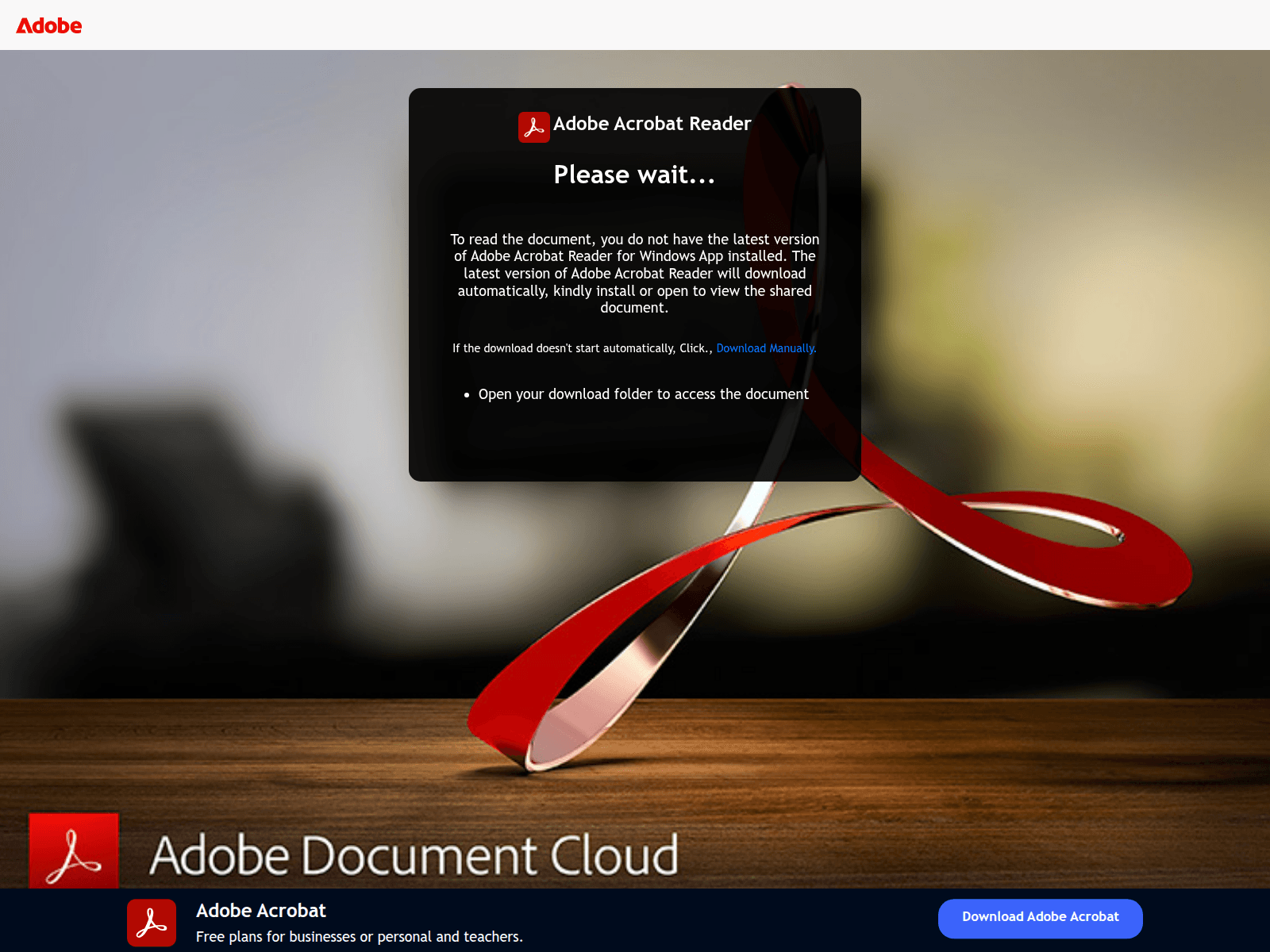Open the 'Download Manually.' link
This screenshot has height=952, width=1270.
765,348
